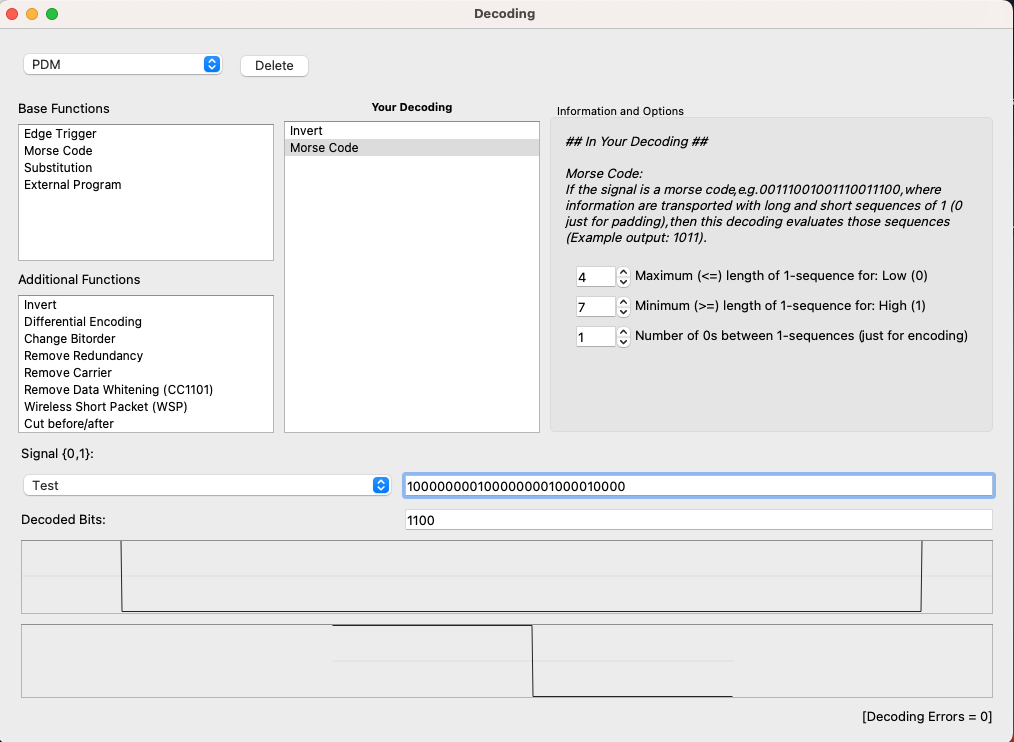Select Remove Carrier function
This screenshot has height=742, width=1014.
(68, 373)
